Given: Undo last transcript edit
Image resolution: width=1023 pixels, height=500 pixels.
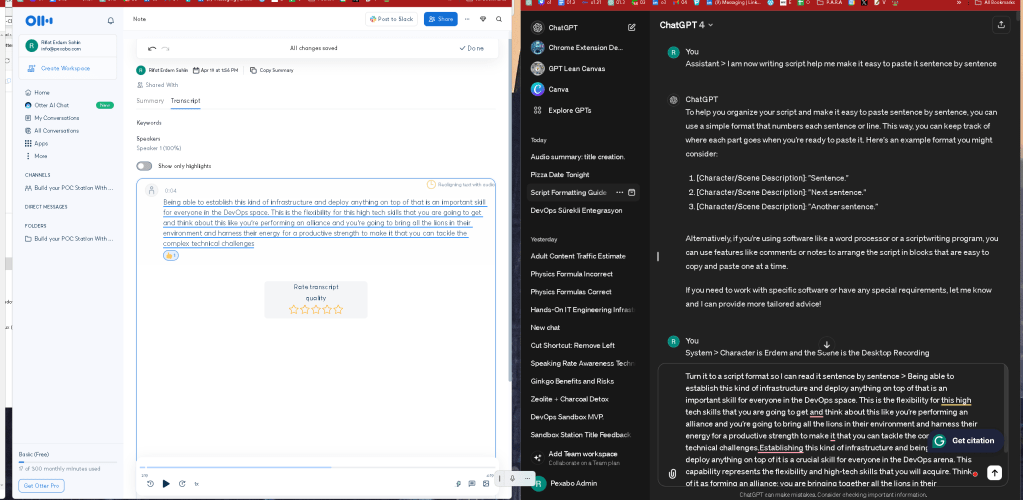Looking at the screenshot, I should (x=152, y=48).
